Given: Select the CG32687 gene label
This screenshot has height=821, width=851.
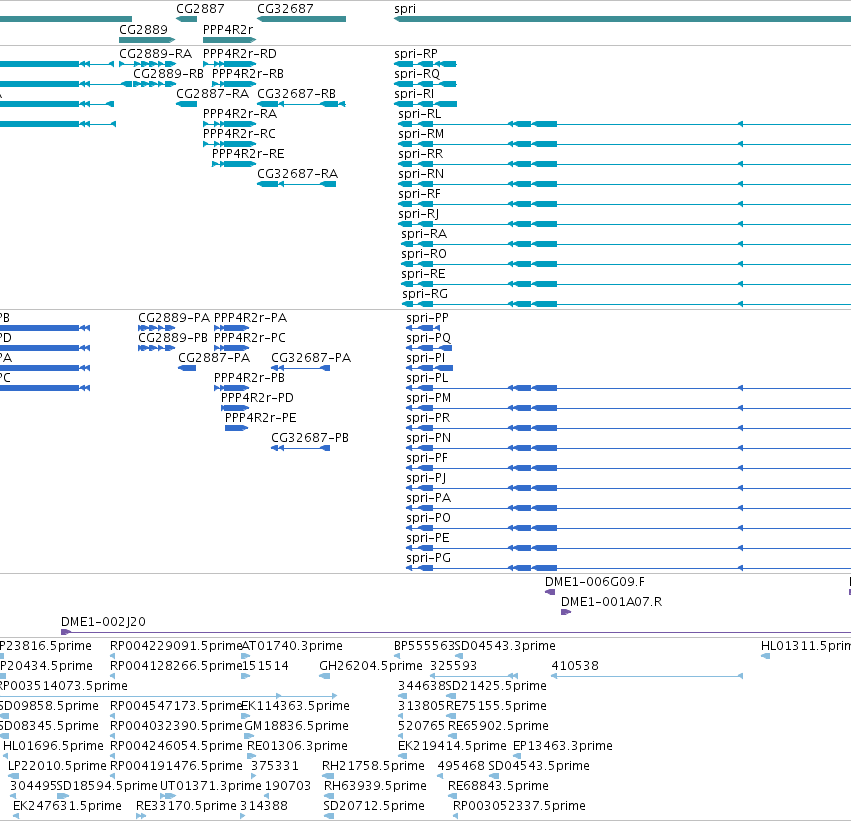Looking at the screenshot, I should (285, 9).
